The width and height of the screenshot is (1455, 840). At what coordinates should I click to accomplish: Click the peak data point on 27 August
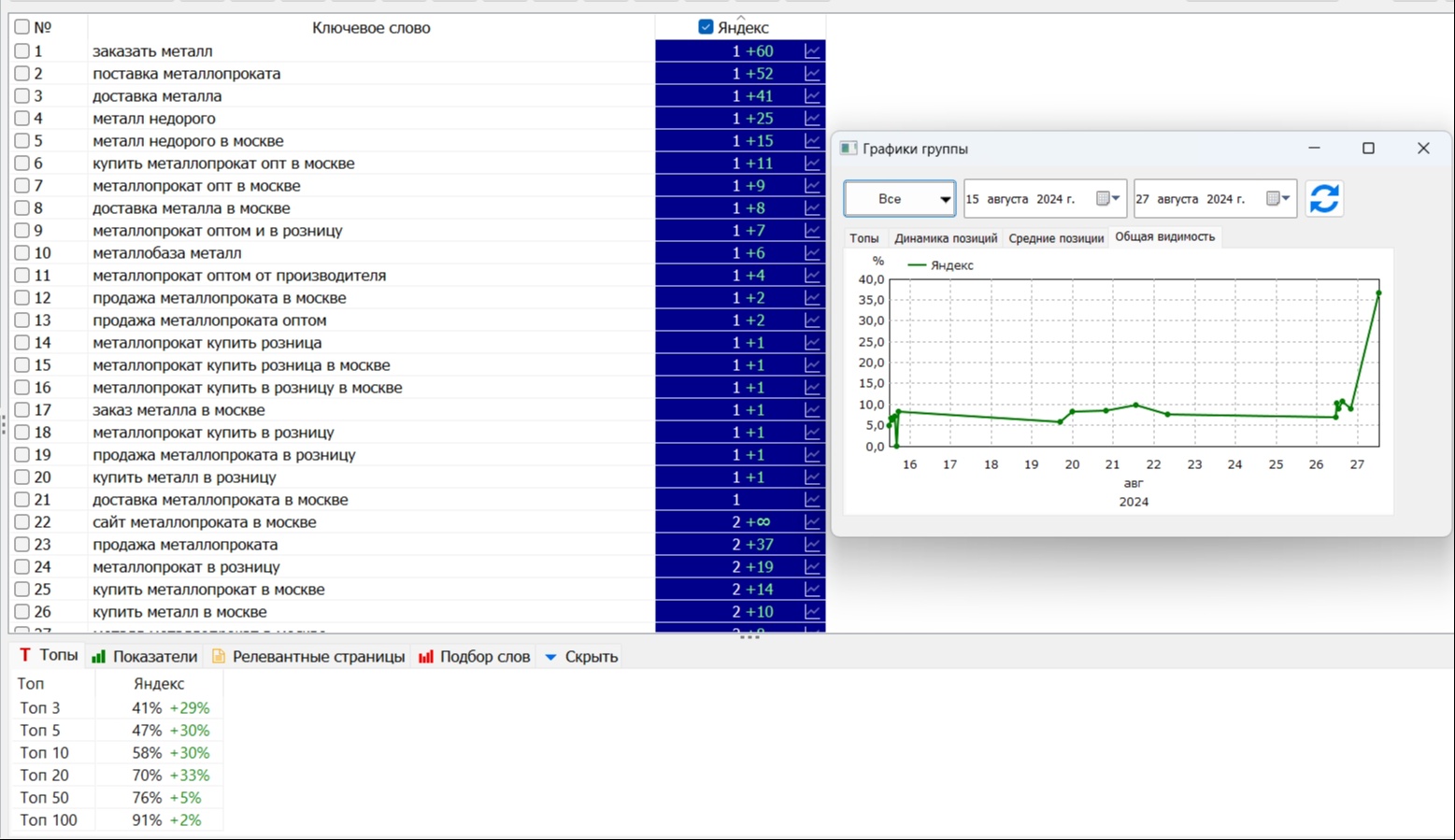(1378, 293)
